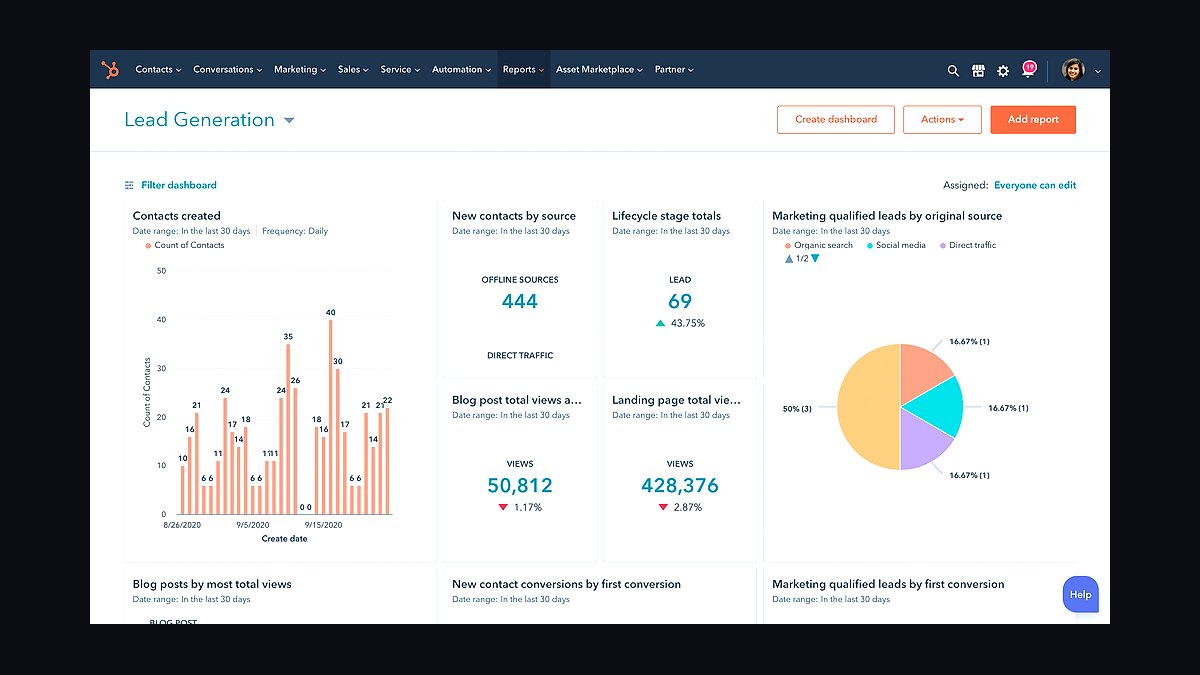The height and width of the screenshot is (675, 1200).
Task: Open the Conversations menu
Action: 228,70
